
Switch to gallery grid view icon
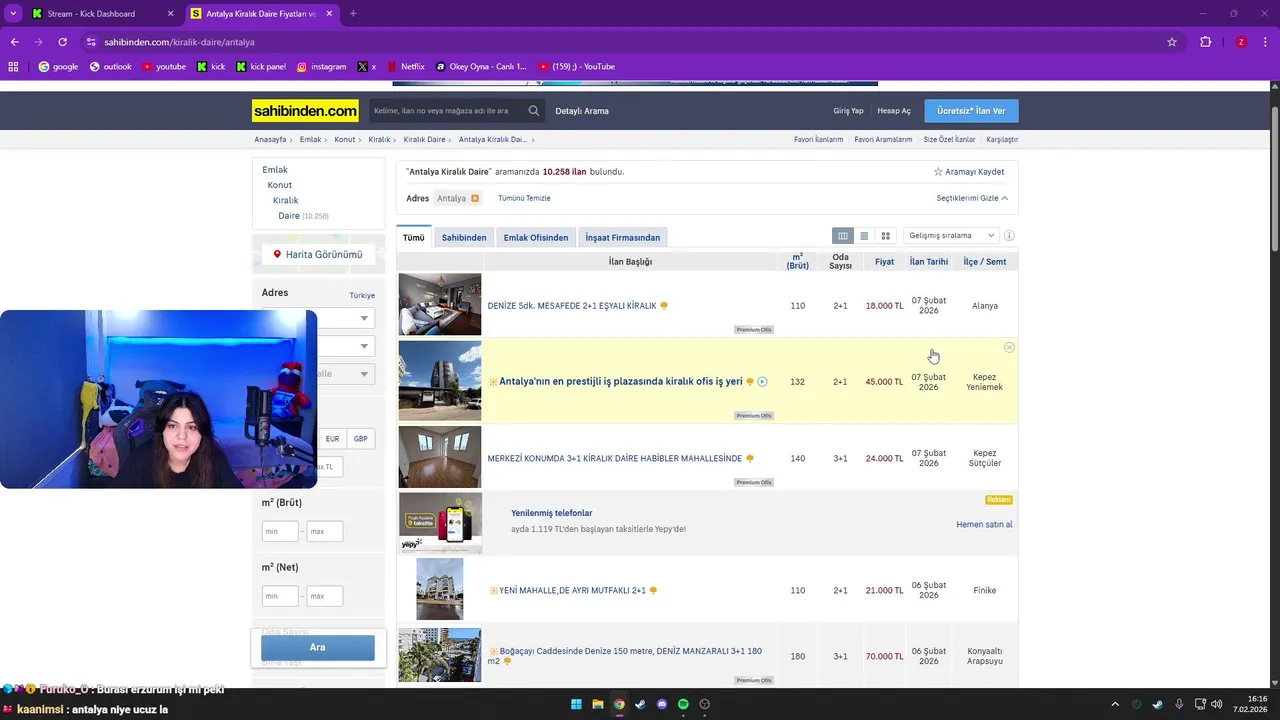coord(885,236)
